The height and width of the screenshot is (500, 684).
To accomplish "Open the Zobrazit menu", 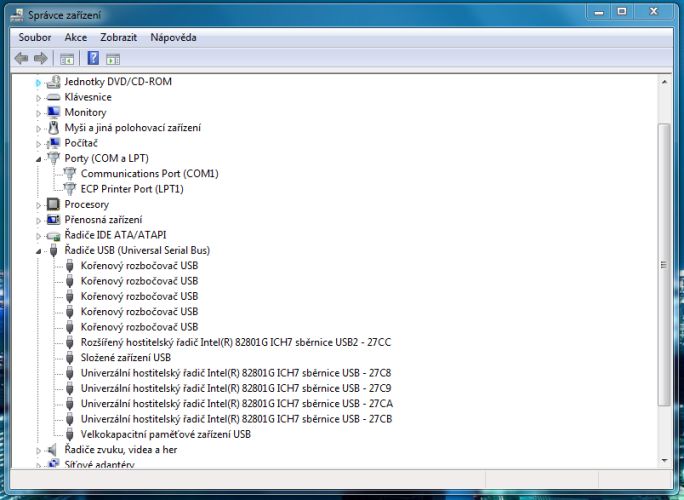I will tap(119, 38).
